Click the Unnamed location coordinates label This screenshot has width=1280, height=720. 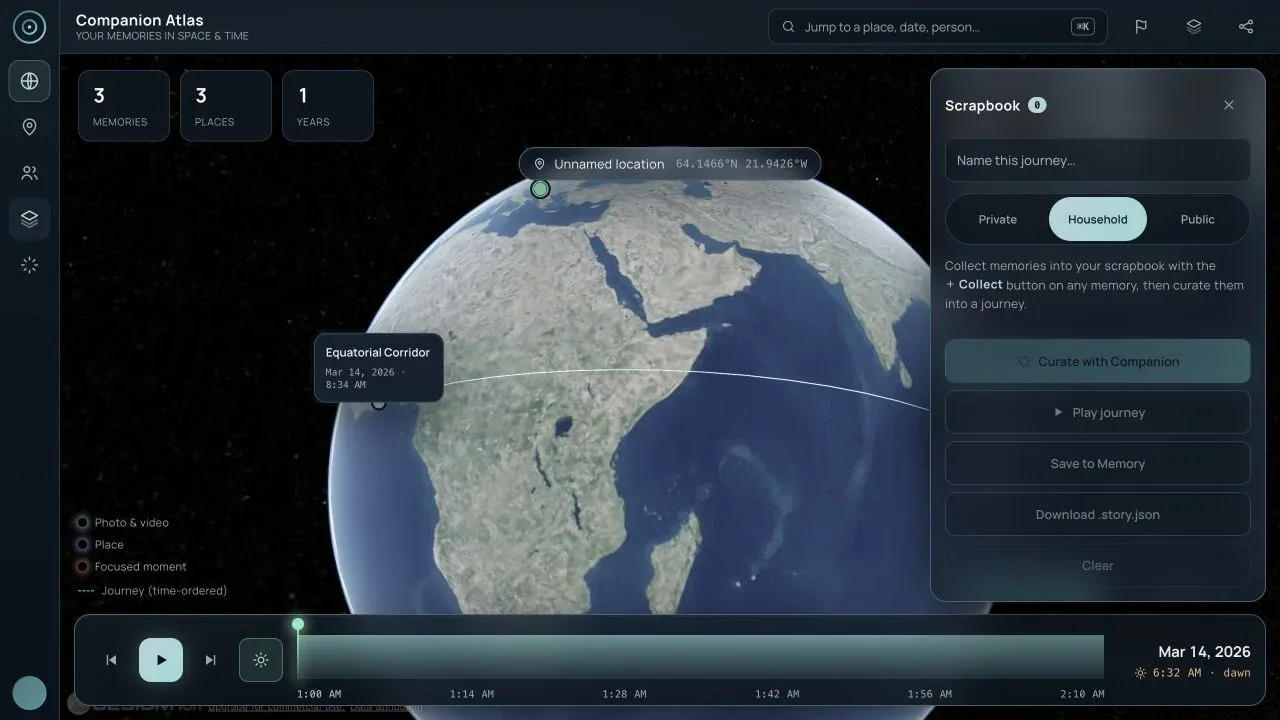click(670, 164)
